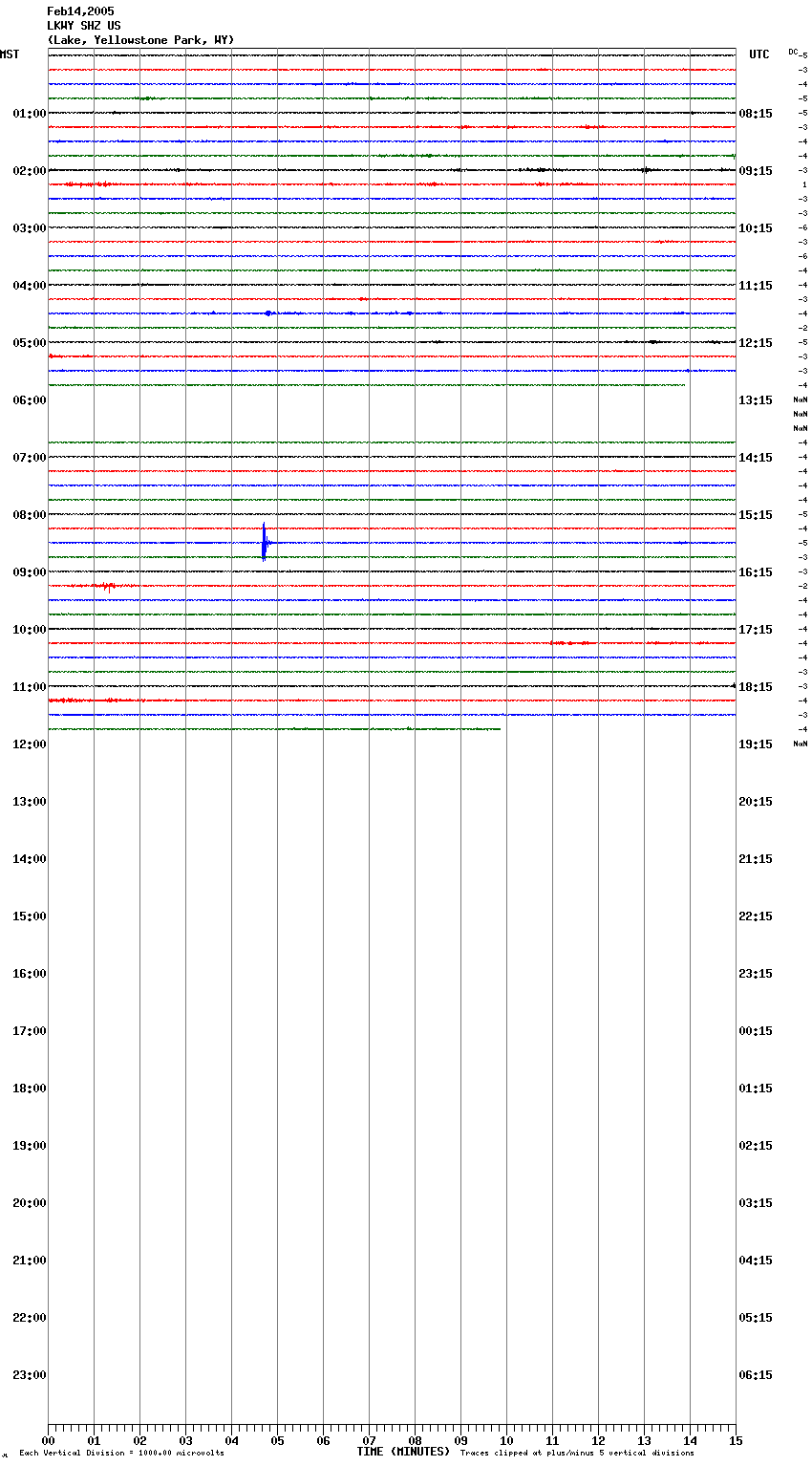Screen dimensions: 812x1466
Task: Select the MST timezone label
Action: click(x=10, y=54)
